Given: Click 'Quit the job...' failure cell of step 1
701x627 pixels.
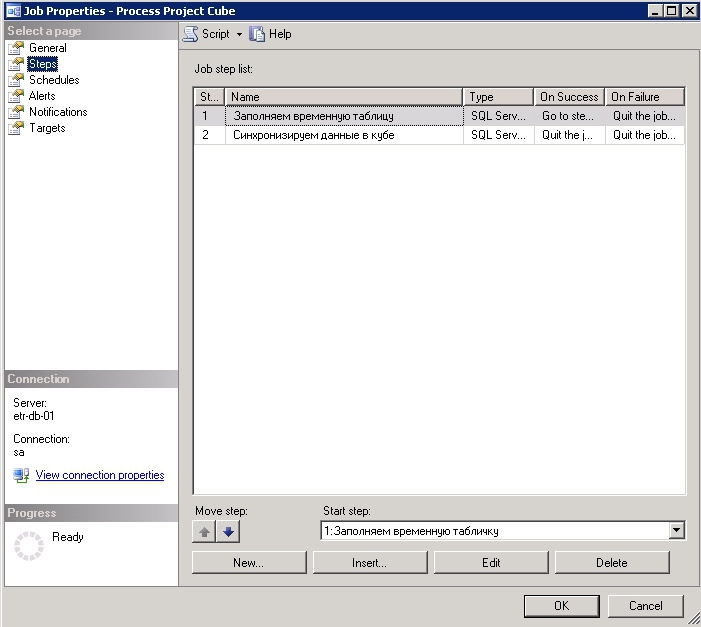Looking at the screenshot, I should [645, 116].
